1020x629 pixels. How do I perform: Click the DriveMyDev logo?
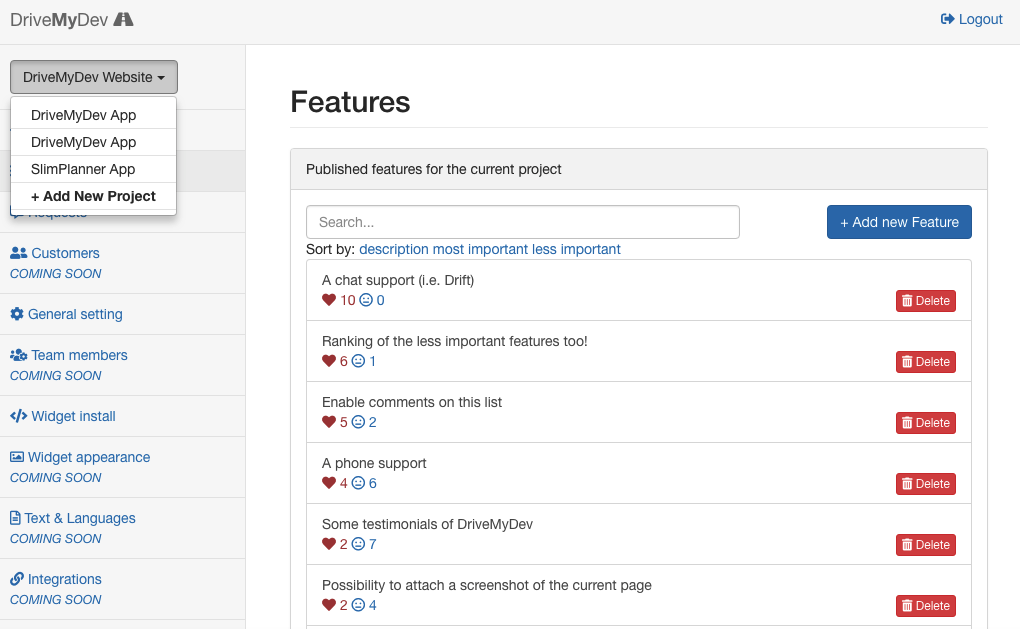click(70, 19)
